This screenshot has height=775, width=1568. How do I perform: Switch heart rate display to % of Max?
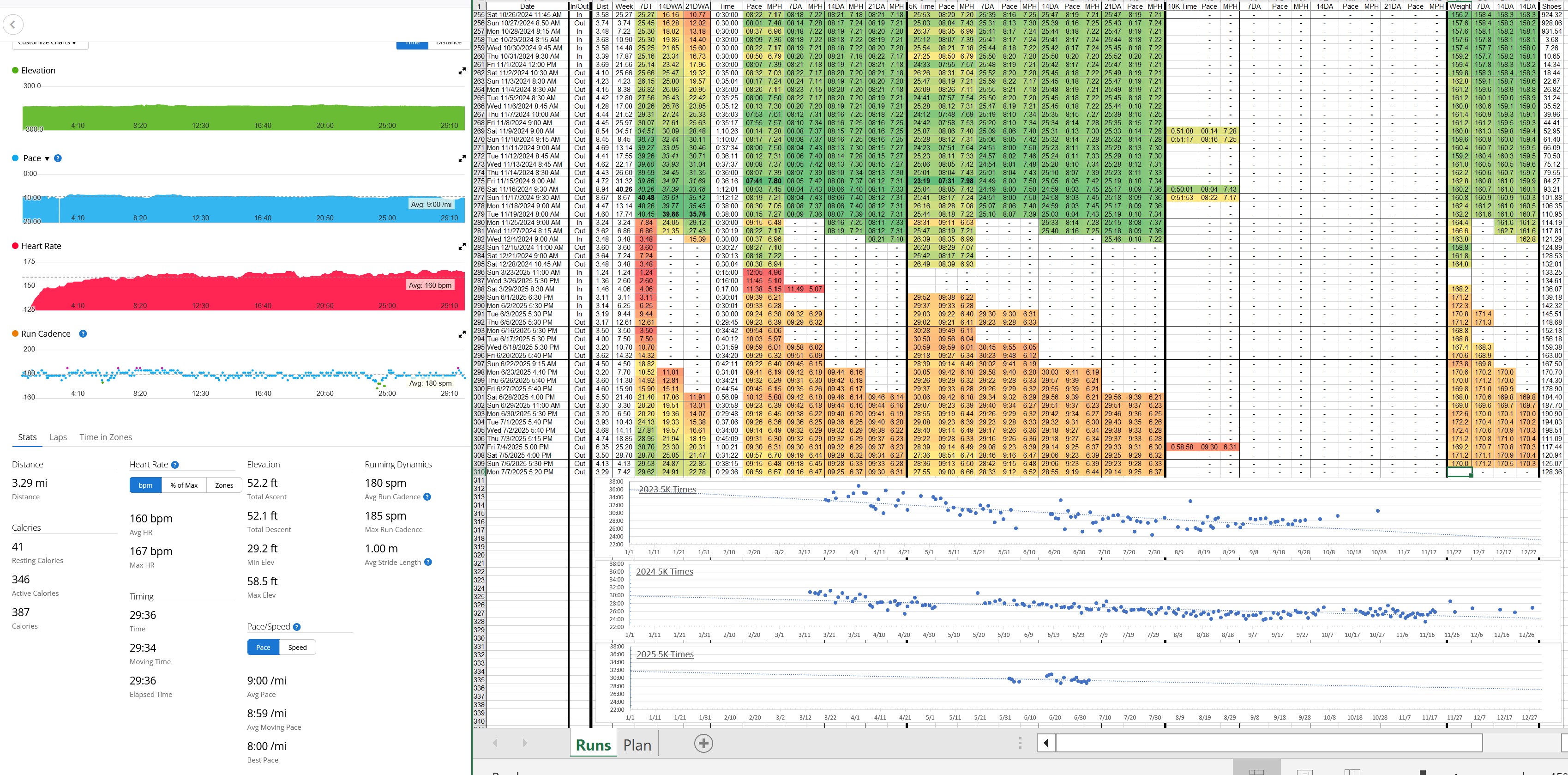[x=184, y=485]
